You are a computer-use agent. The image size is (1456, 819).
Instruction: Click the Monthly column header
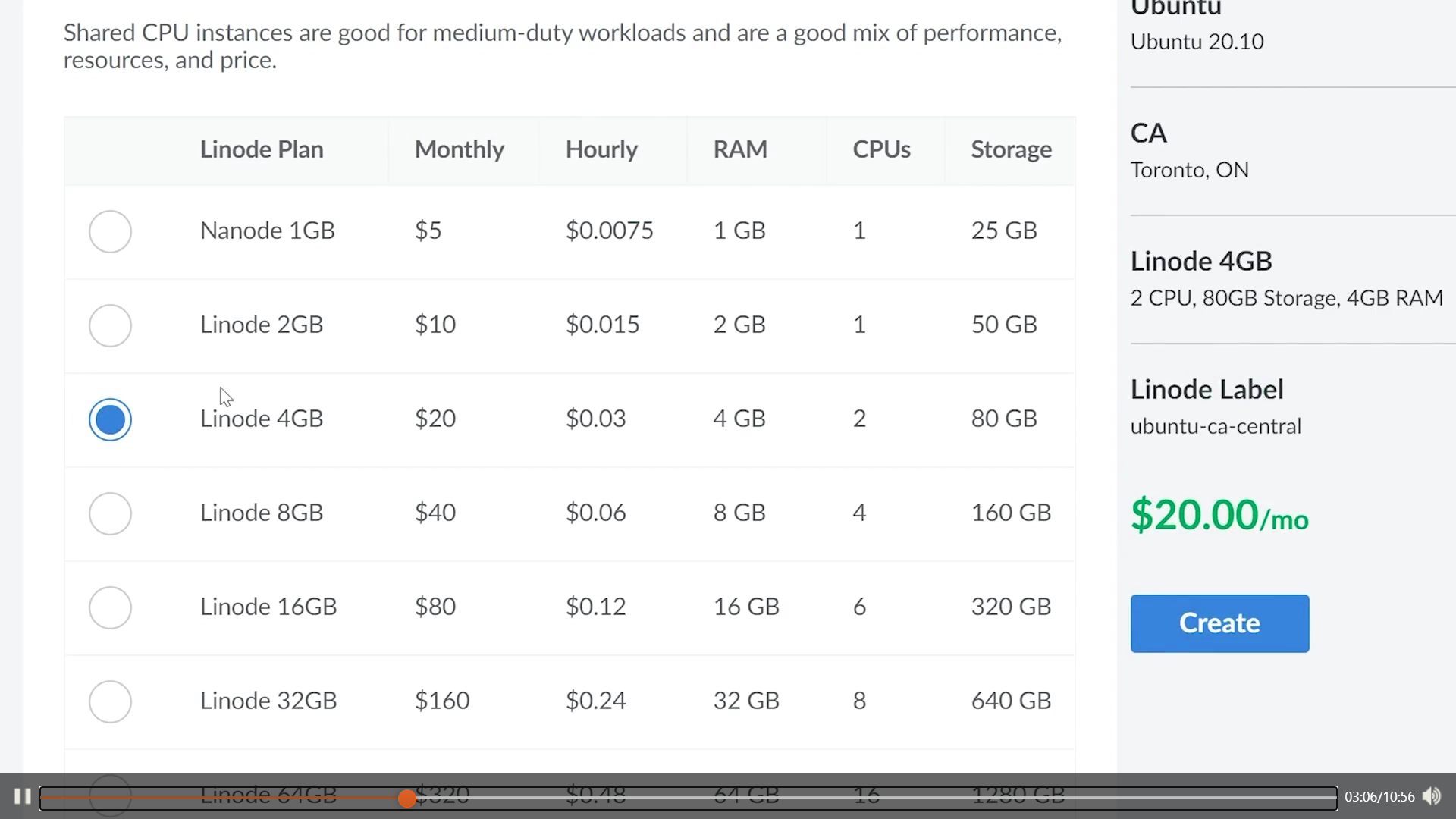[459, 149]
